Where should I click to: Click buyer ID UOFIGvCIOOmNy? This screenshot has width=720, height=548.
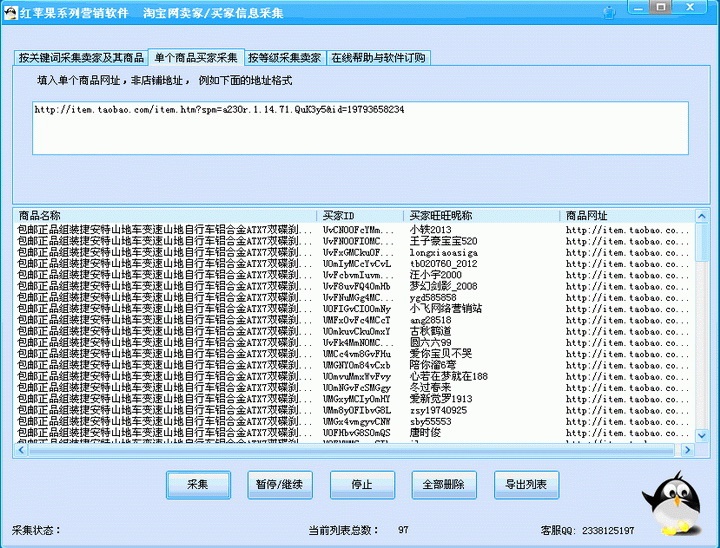tap(357, 309)
